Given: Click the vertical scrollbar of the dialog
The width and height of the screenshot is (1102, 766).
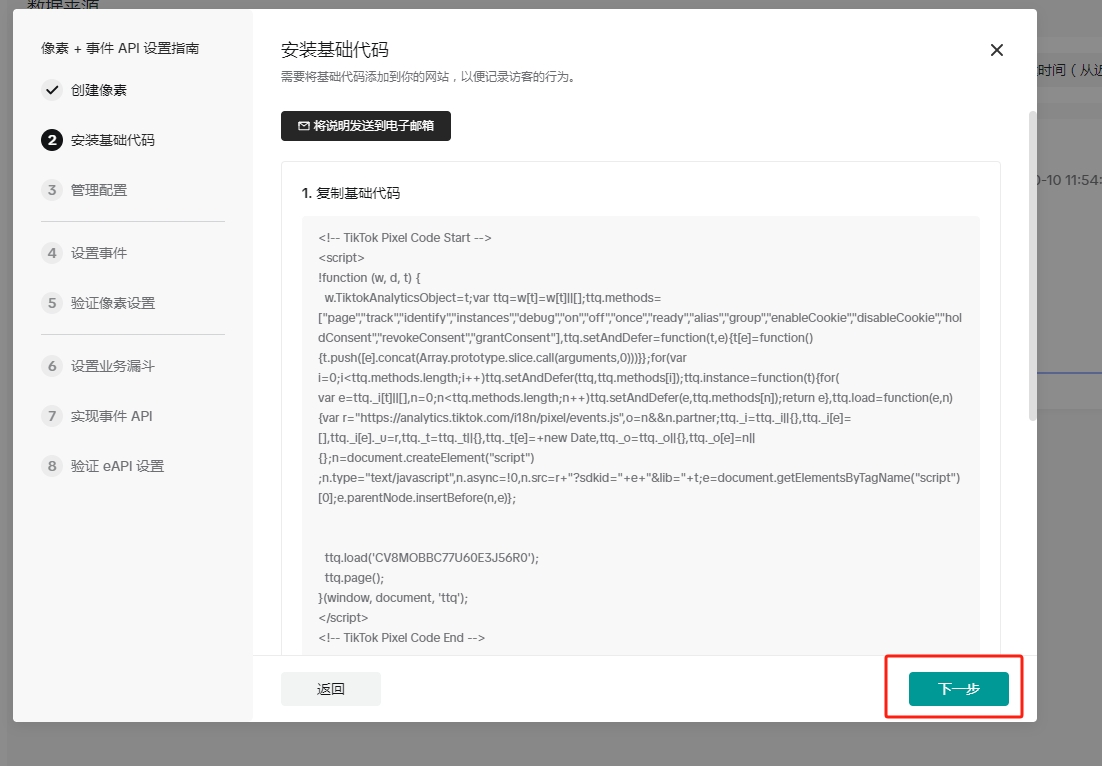Looking at the screenshot, I should [x=1032, y=266].
